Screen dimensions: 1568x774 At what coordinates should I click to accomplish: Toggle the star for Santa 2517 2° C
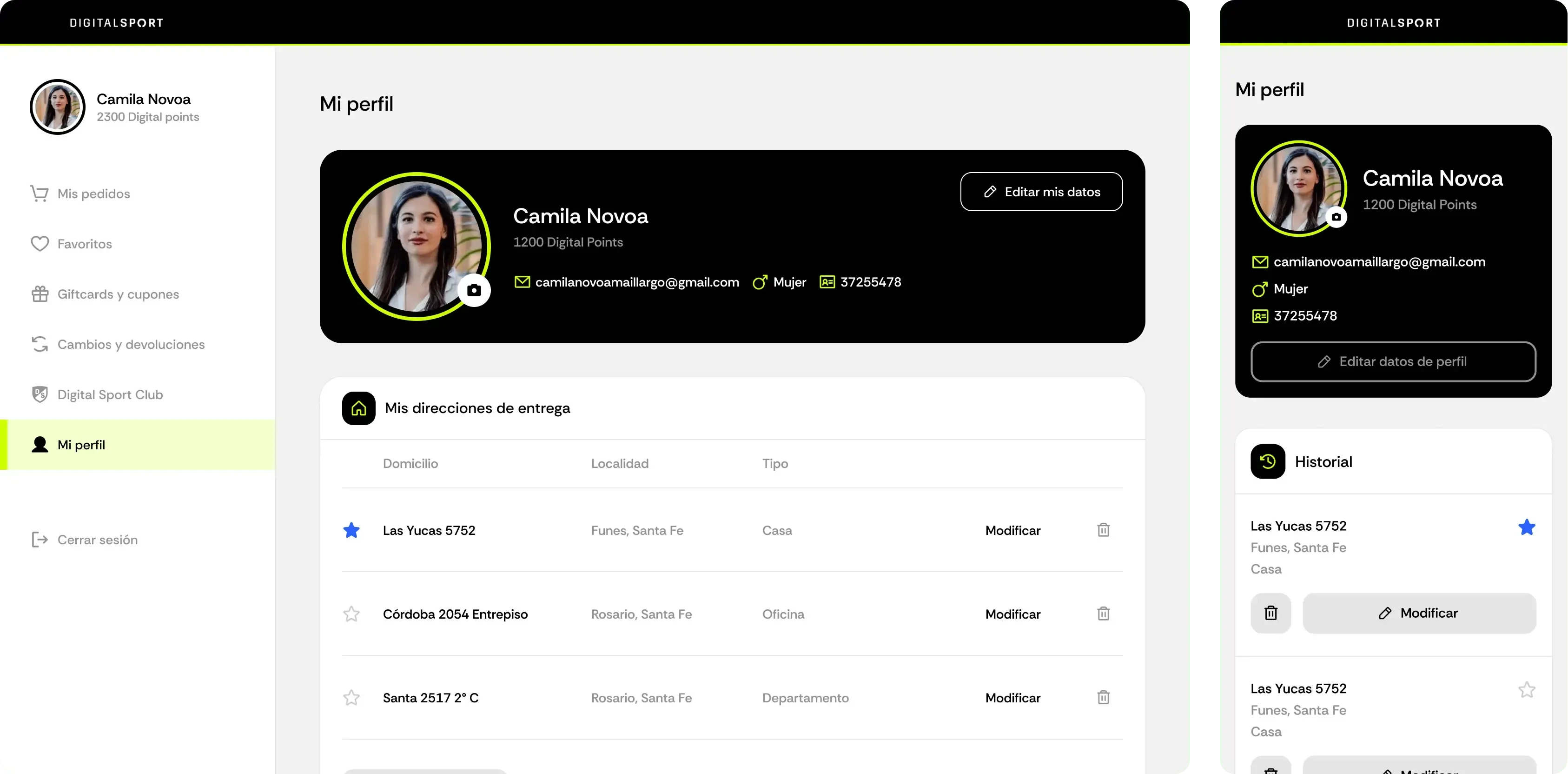(x=351, y=698)
